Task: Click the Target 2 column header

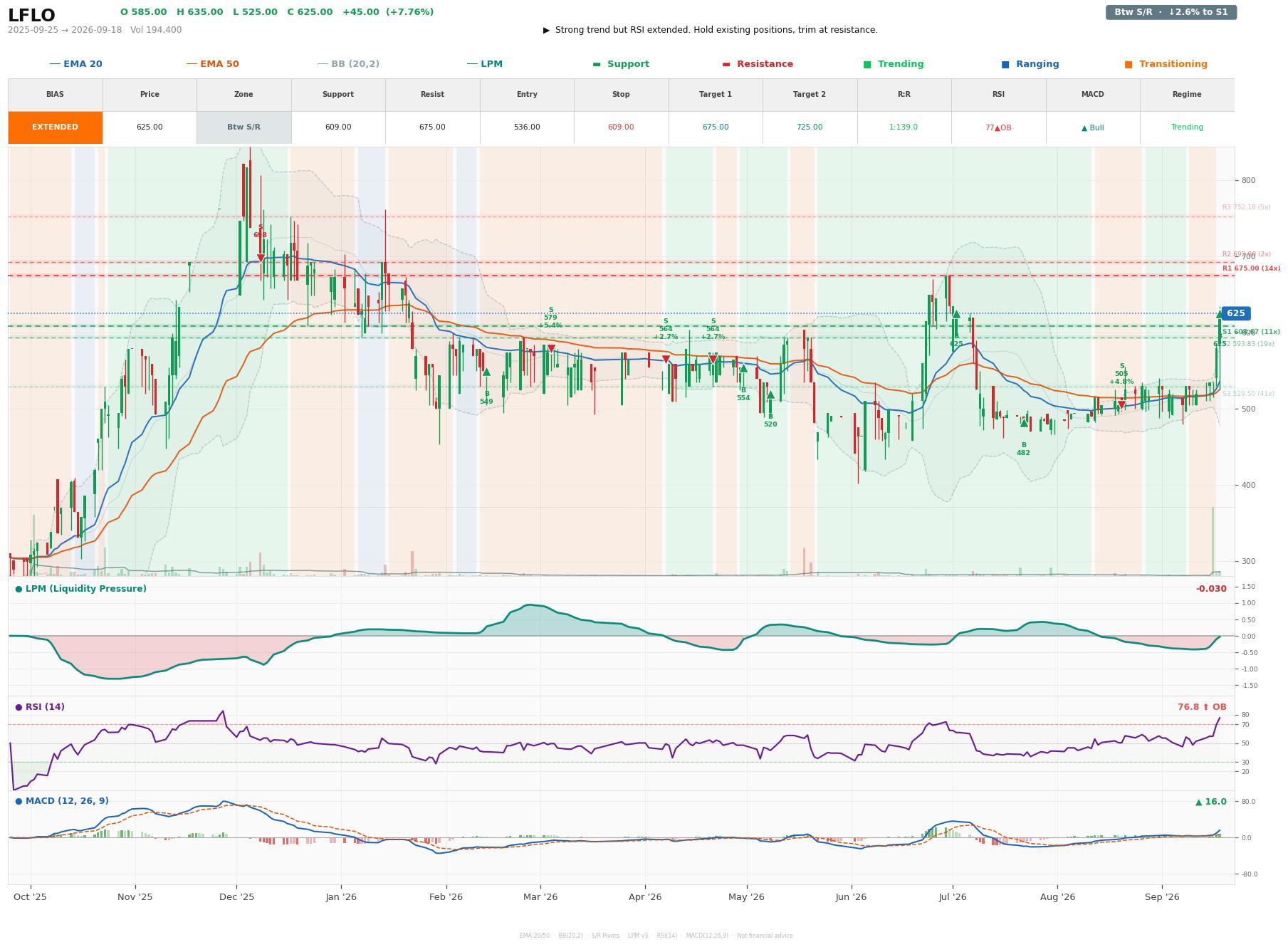Action: click(x=810, y=95)
